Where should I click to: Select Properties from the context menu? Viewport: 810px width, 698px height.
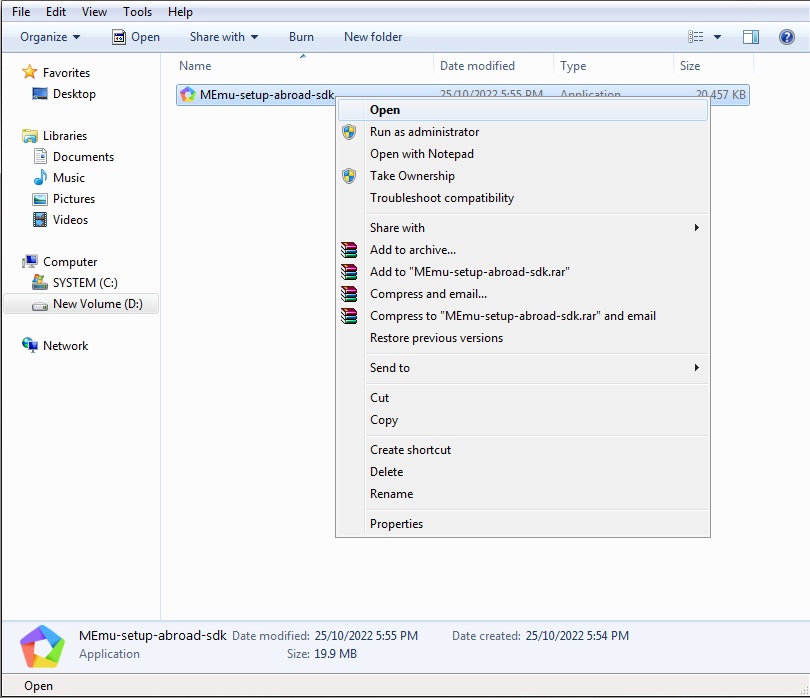[x=396, y=524]
